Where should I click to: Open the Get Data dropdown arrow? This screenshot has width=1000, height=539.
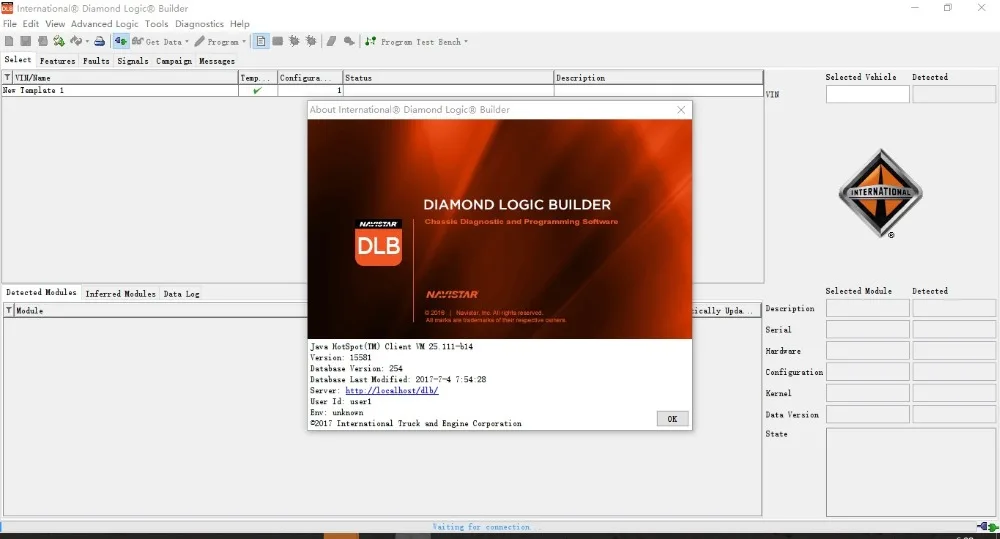(187, 41)
